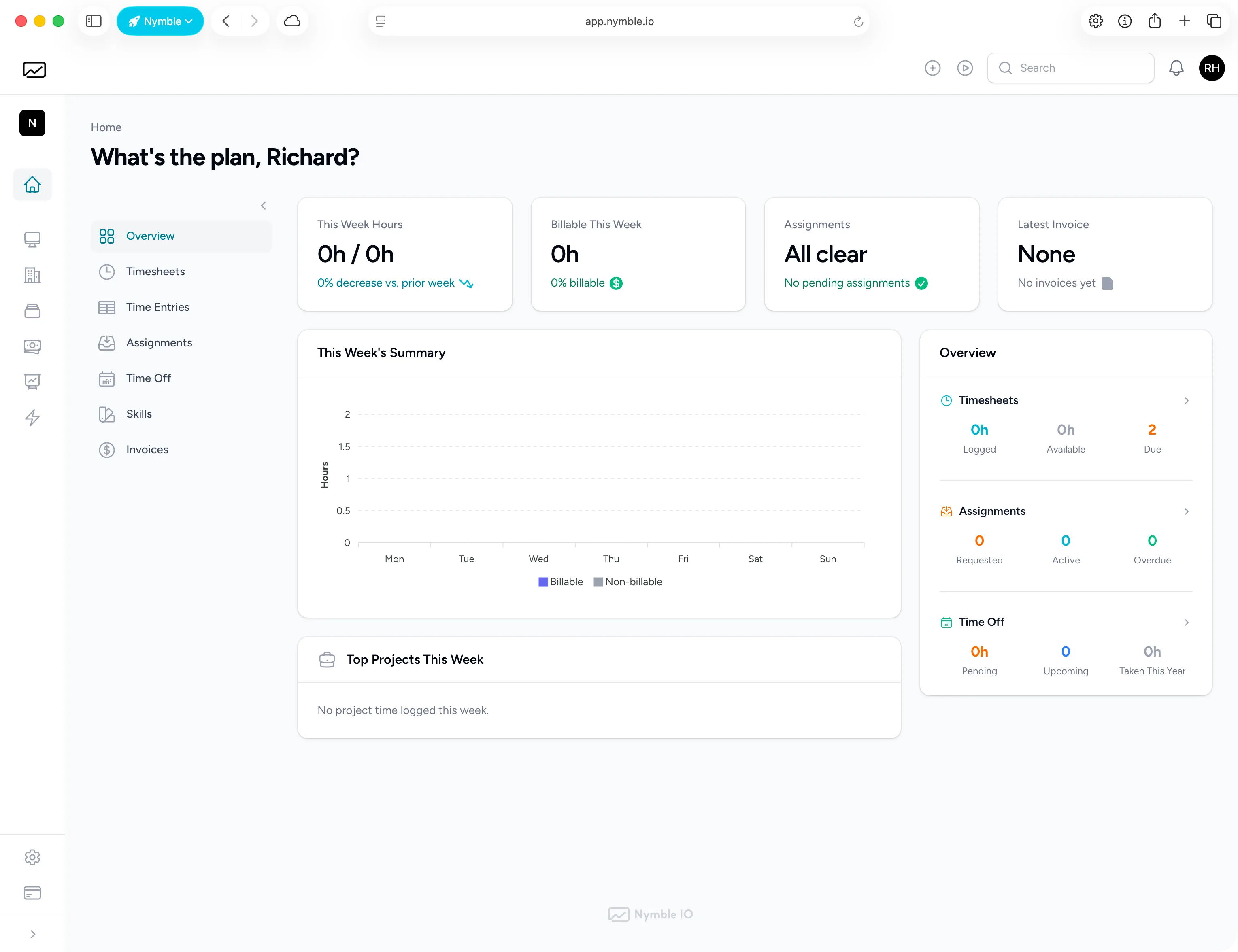Viewport: 1238px width, 952px height.
Task: Toggle the browser sidebar panel
Action: (94, 21)
